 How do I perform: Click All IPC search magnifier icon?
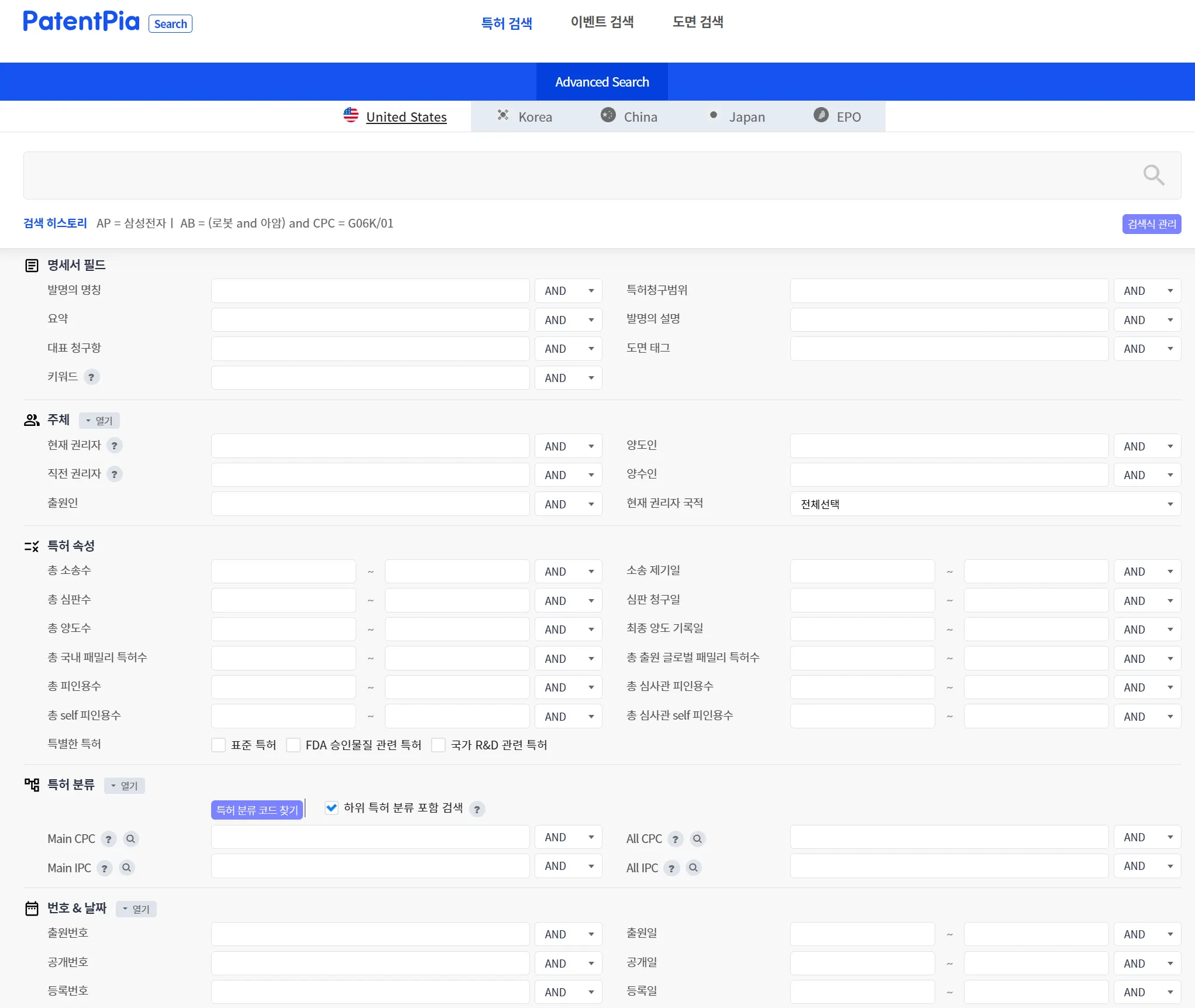[693, 868]
